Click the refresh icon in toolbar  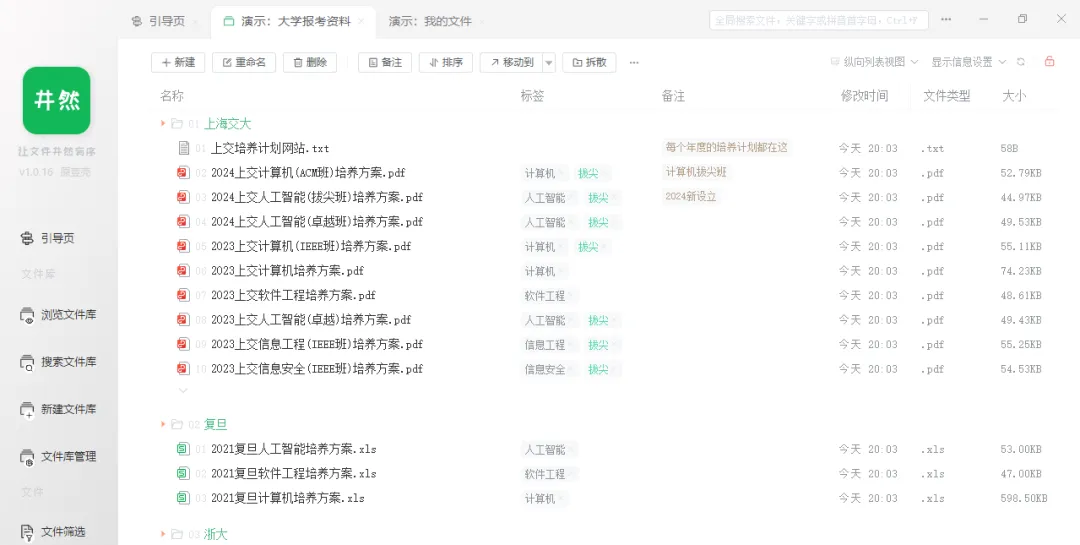1021,62
